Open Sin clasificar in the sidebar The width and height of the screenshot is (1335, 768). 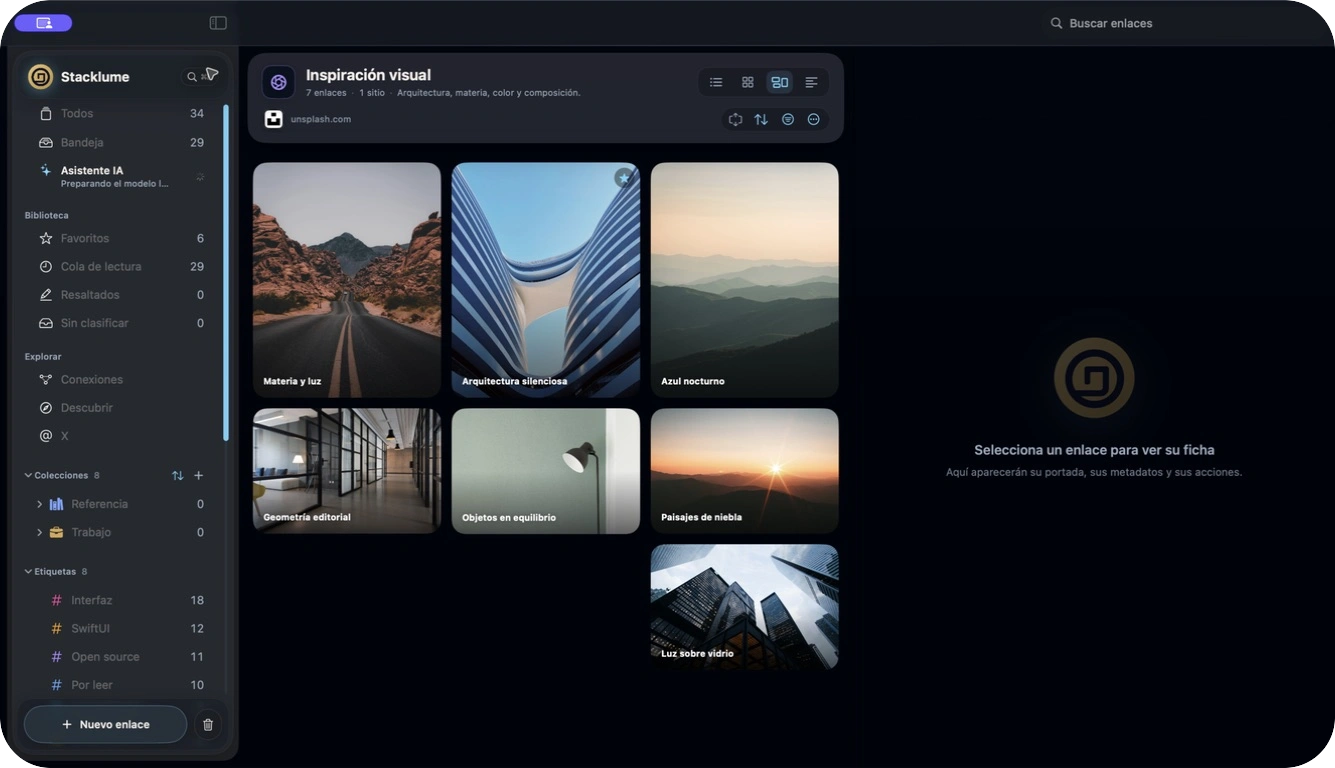tap(121, 323)
